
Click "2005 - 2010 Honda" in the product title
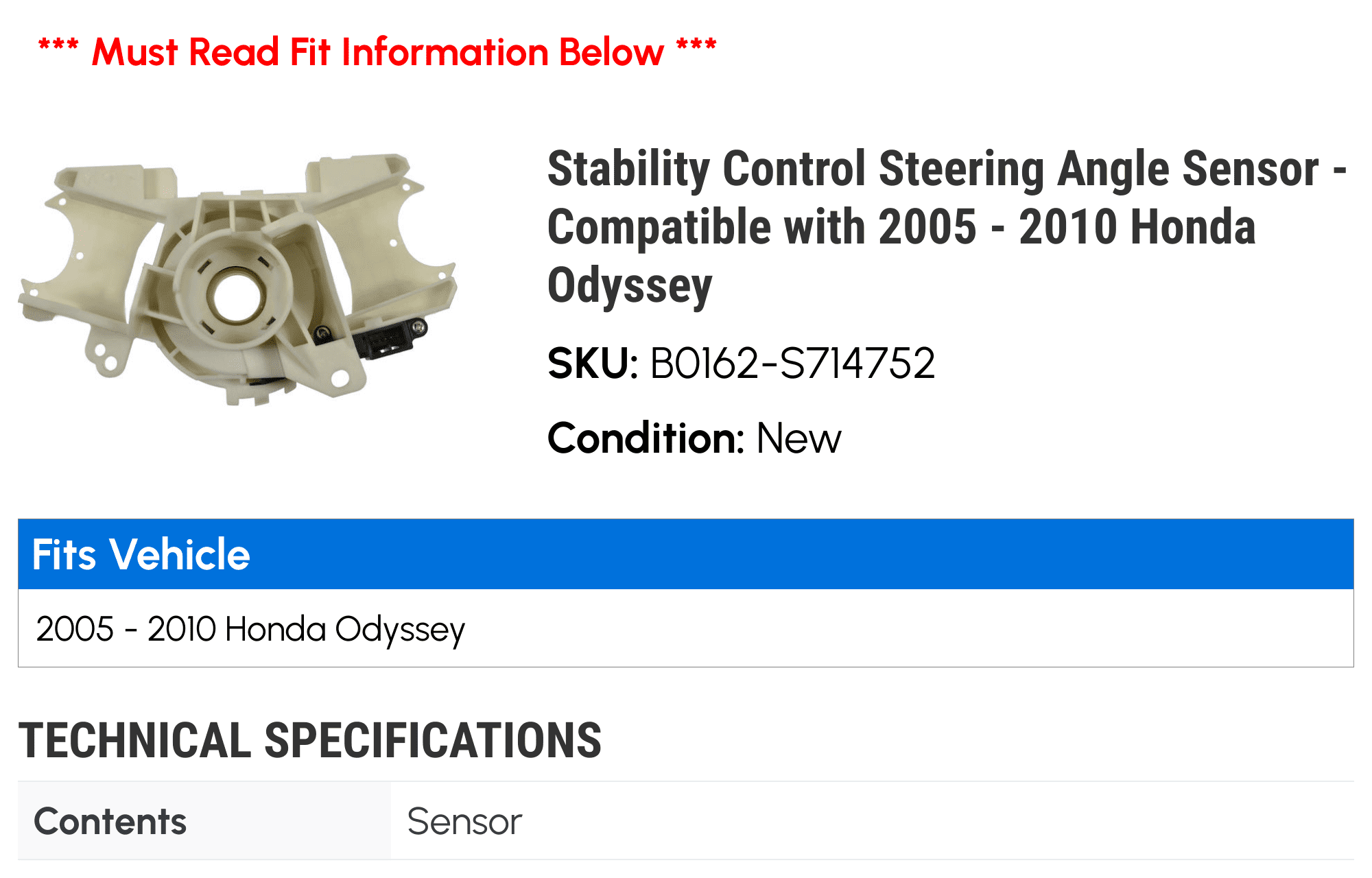[x=1136, y=227]
